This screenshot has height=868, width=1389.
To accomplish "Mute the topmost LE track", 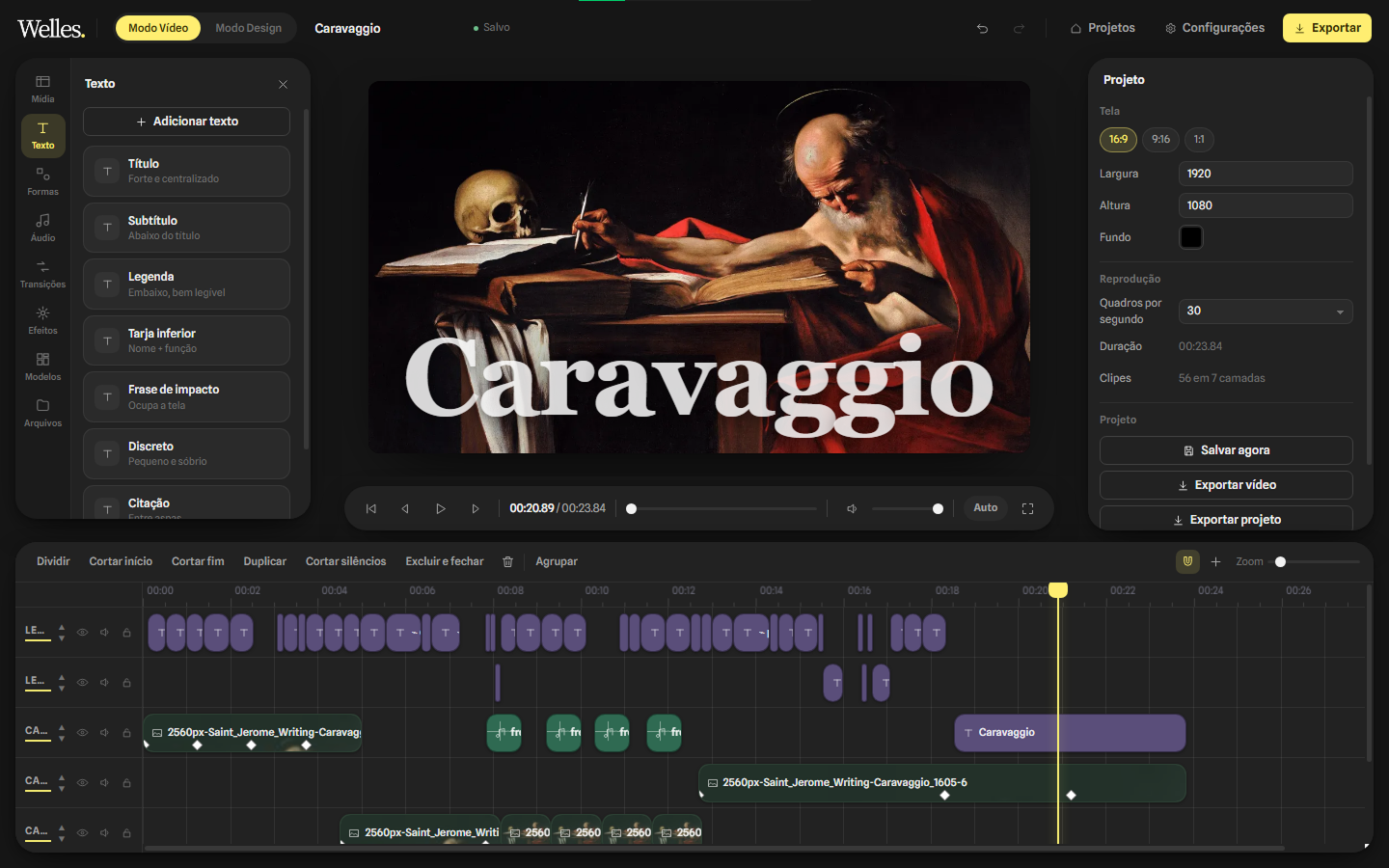I will pyautogui.click(x=104, y=633).
